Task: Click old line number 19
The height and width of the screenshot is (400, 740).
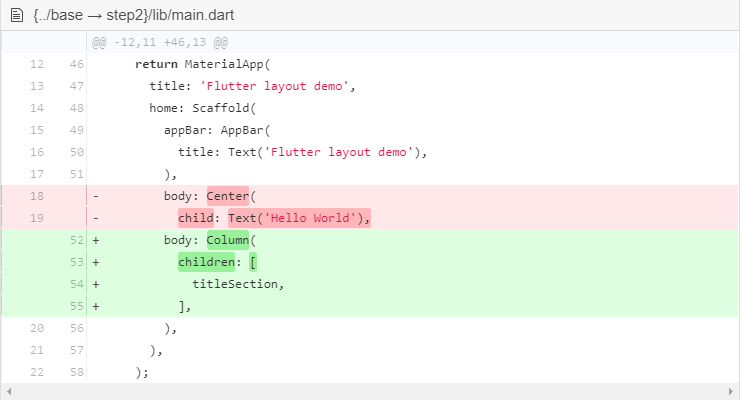Action: point(37,218)
